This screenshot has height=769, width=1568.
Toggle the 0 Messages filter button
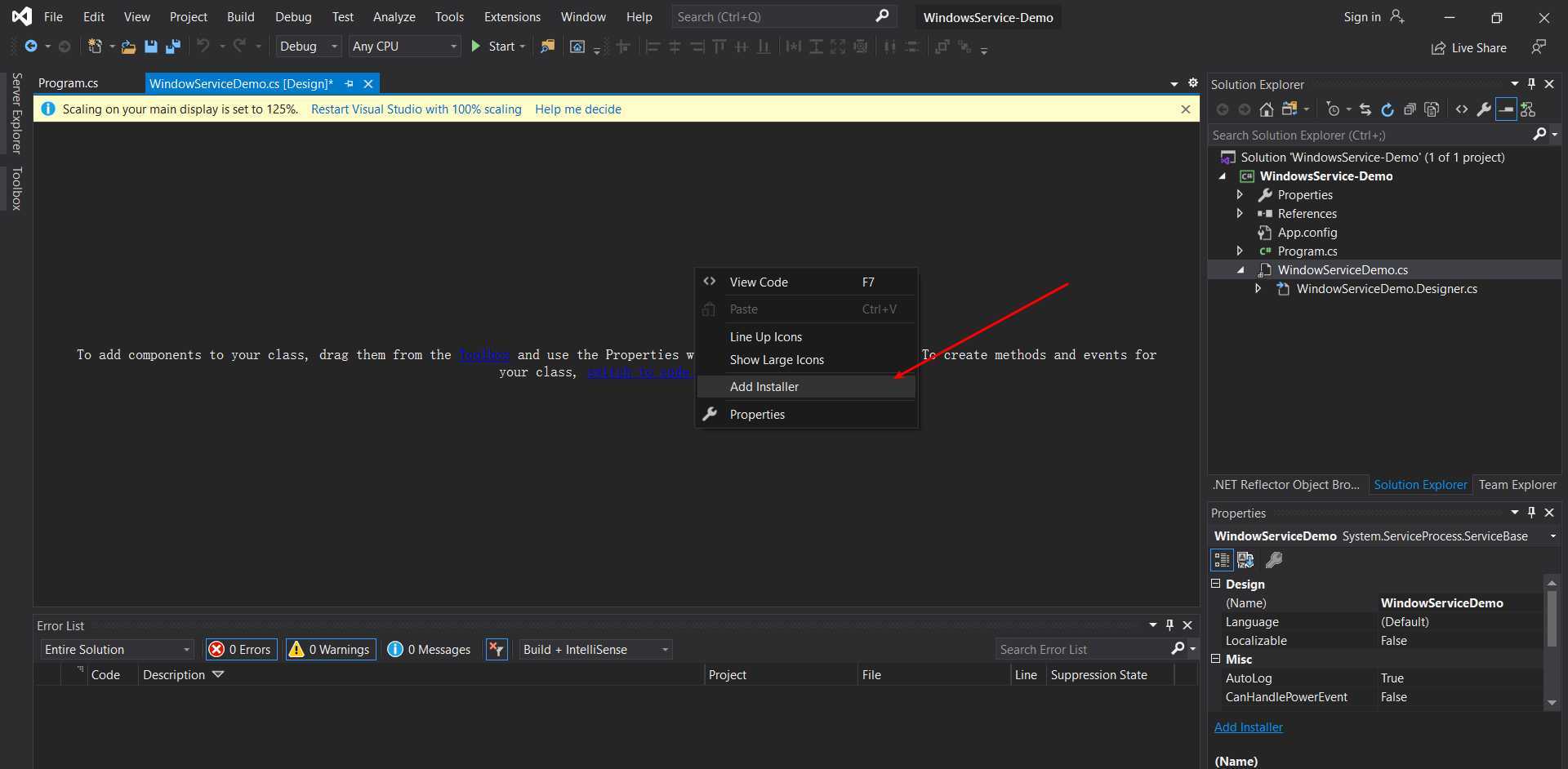tap(430, 650)
